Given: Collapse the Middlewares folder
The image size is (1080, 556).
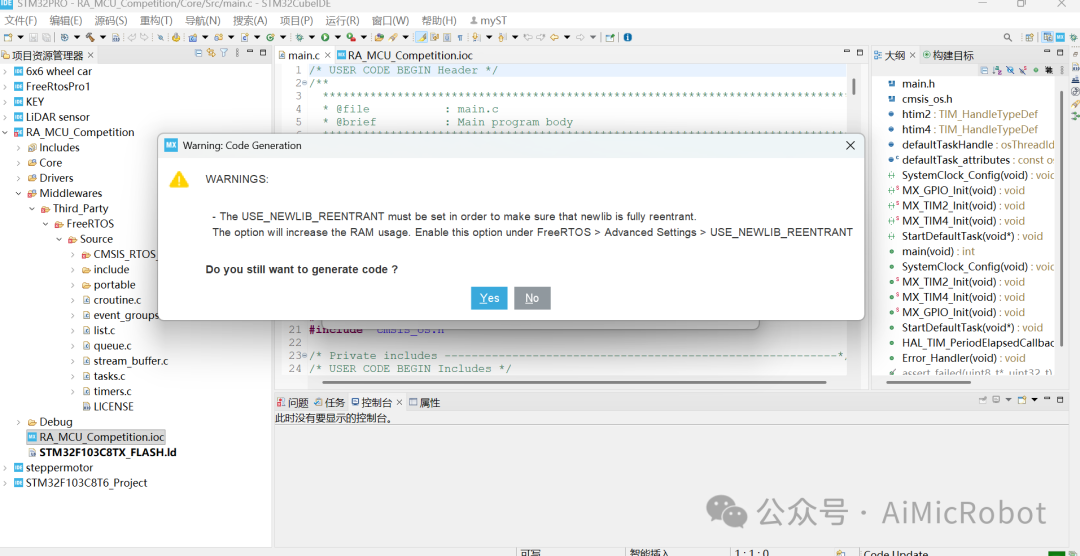Looking at the screenshot, I should [19, 193].
